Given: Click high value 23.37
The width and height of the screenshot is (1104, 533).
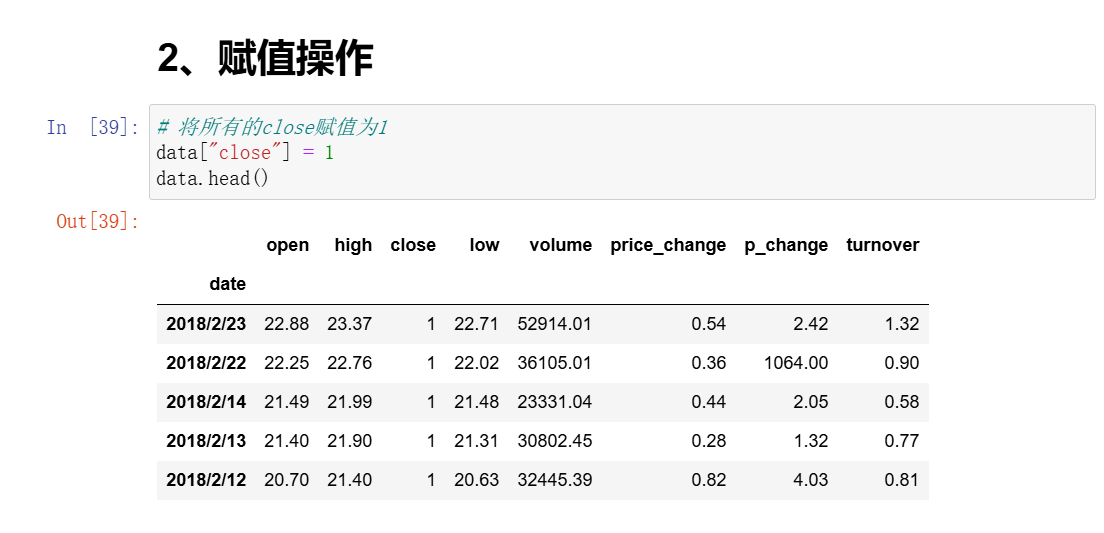Looking at the screenshot, I should 349,324.
